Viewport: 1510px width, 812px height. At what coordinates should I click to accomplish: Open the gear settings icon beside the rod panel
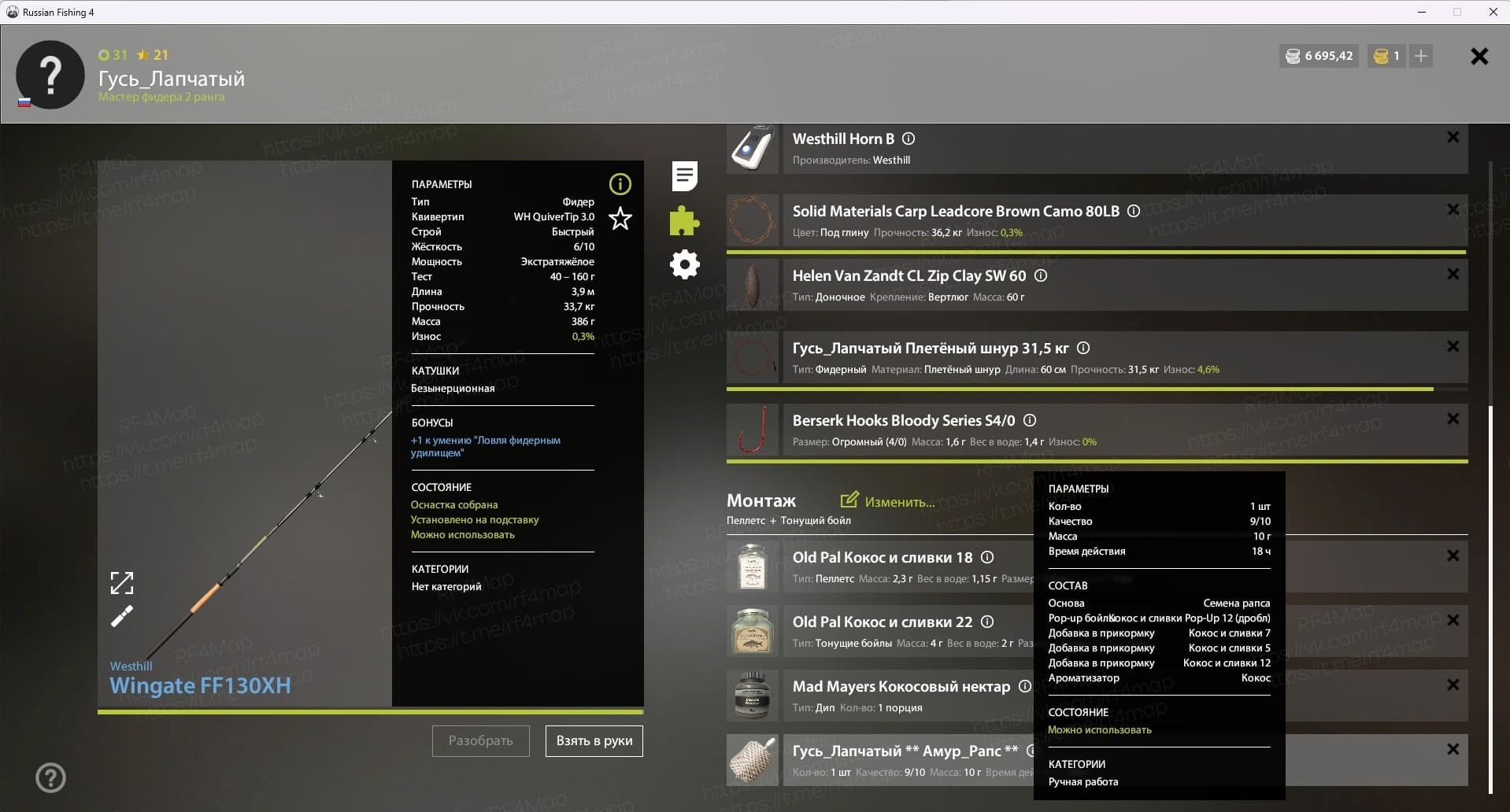click(685, 264)
